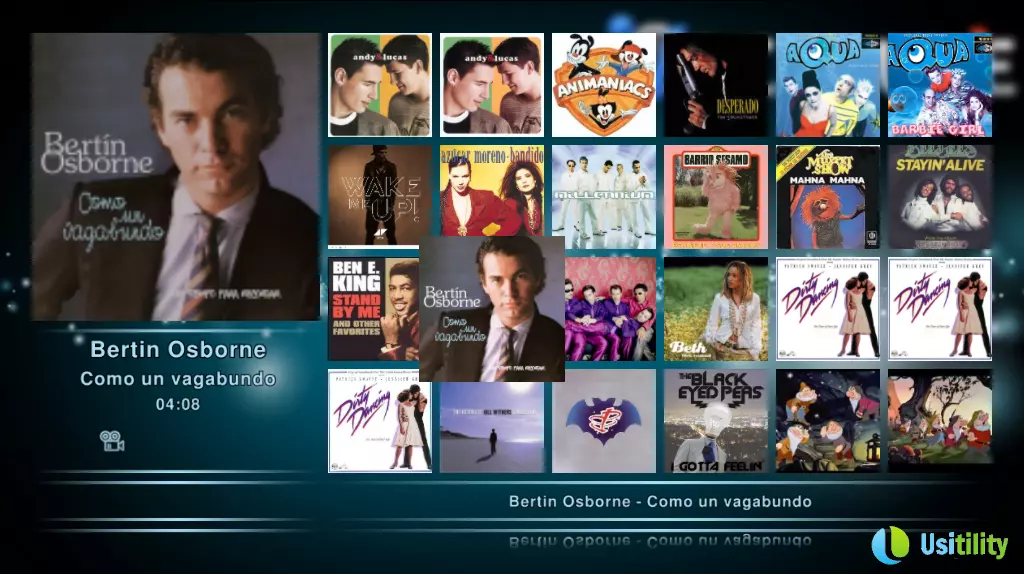Click the highlighted Bertin Osborne cover in the grid
Viewport: 1024px width, 574px height.
pyautogui.click(x=492, y=309)
